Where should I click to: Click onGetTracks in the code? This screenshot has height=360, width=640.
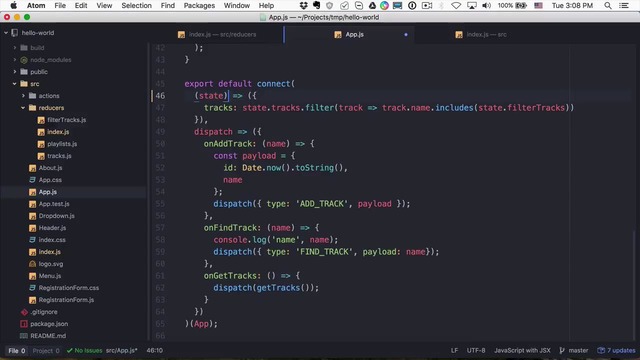(x=230, y=276)
